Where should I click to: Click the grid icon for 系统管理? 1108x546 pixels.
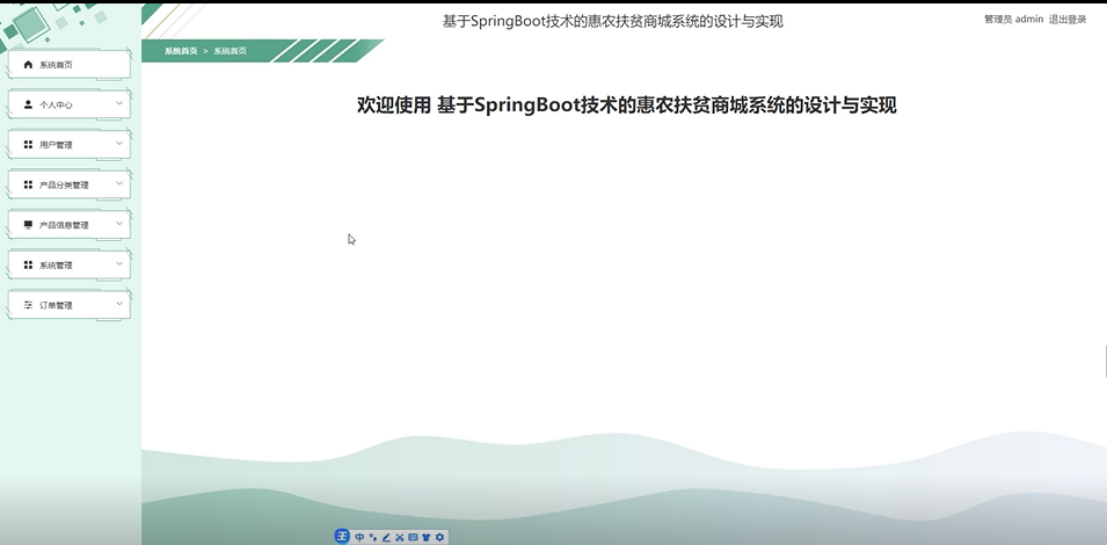(28, 265)
